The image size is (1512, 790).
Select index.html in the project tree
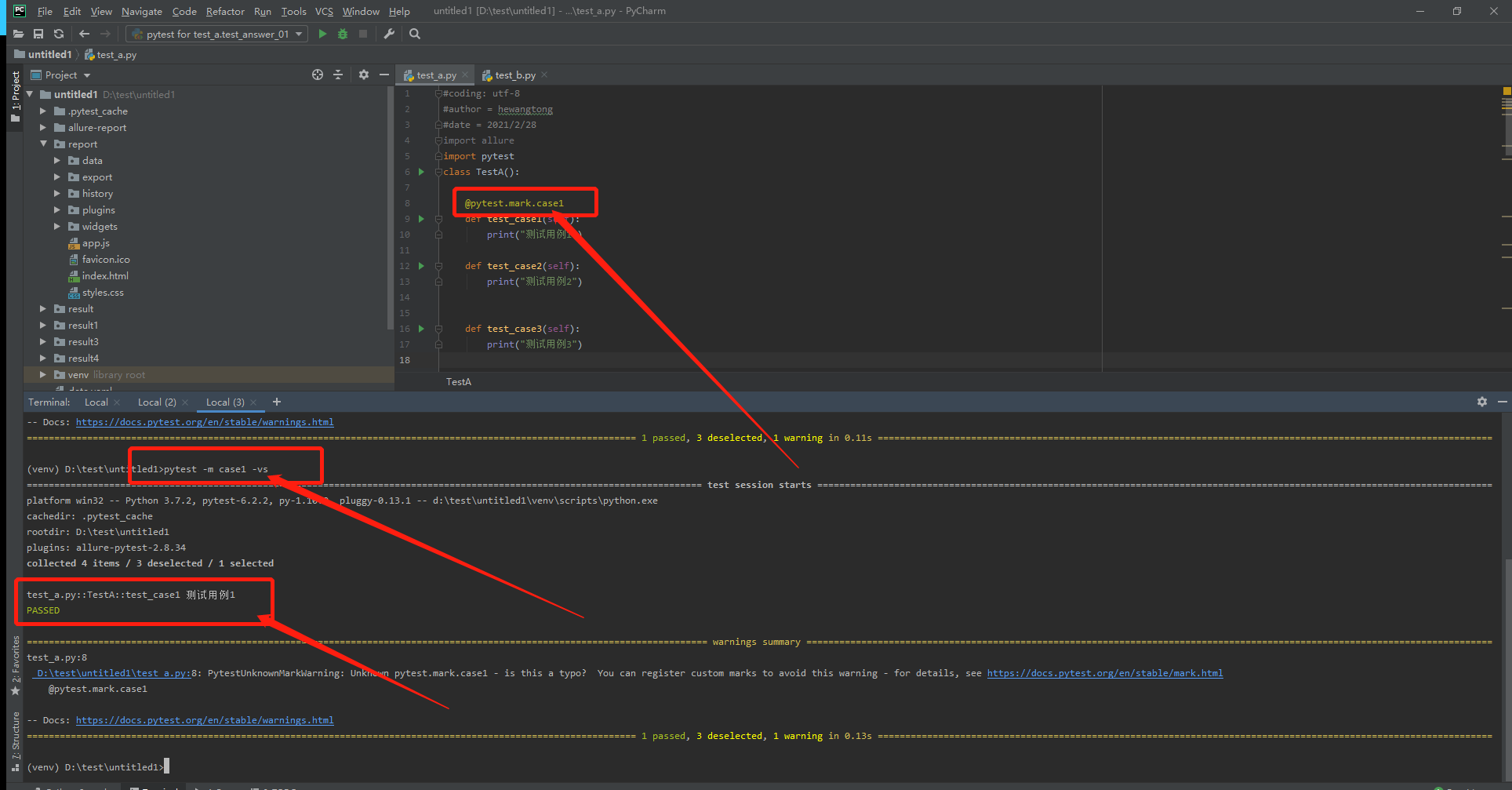click(105, 276)
